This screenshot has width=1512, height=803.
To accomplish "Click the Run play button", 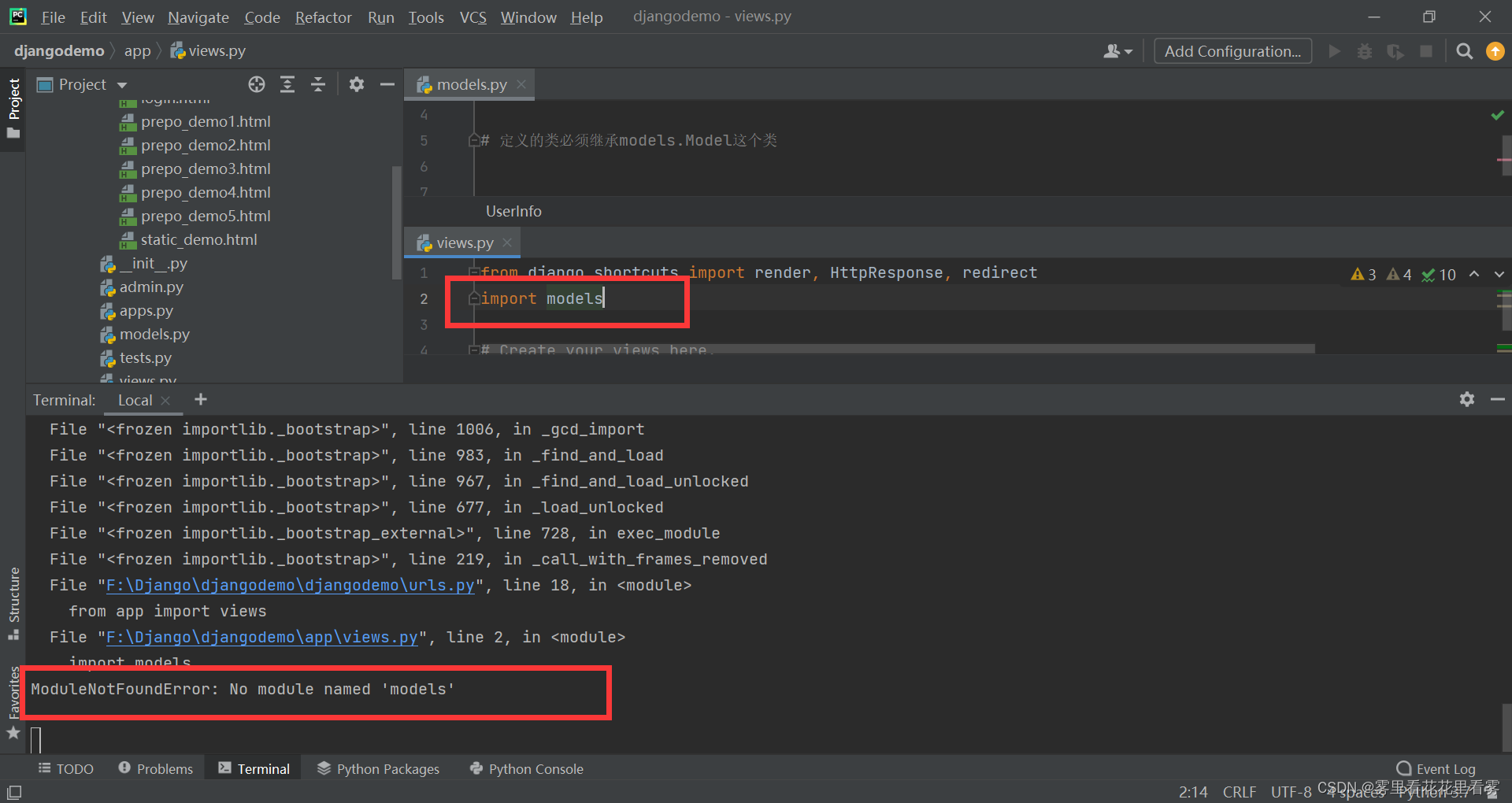I will tap(1335, 51).
